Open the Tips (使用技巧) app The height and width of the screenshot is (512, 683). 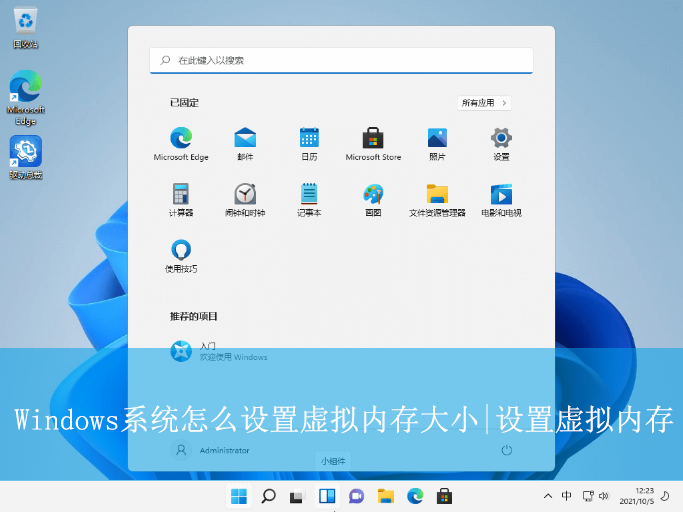tap(181, 256)
